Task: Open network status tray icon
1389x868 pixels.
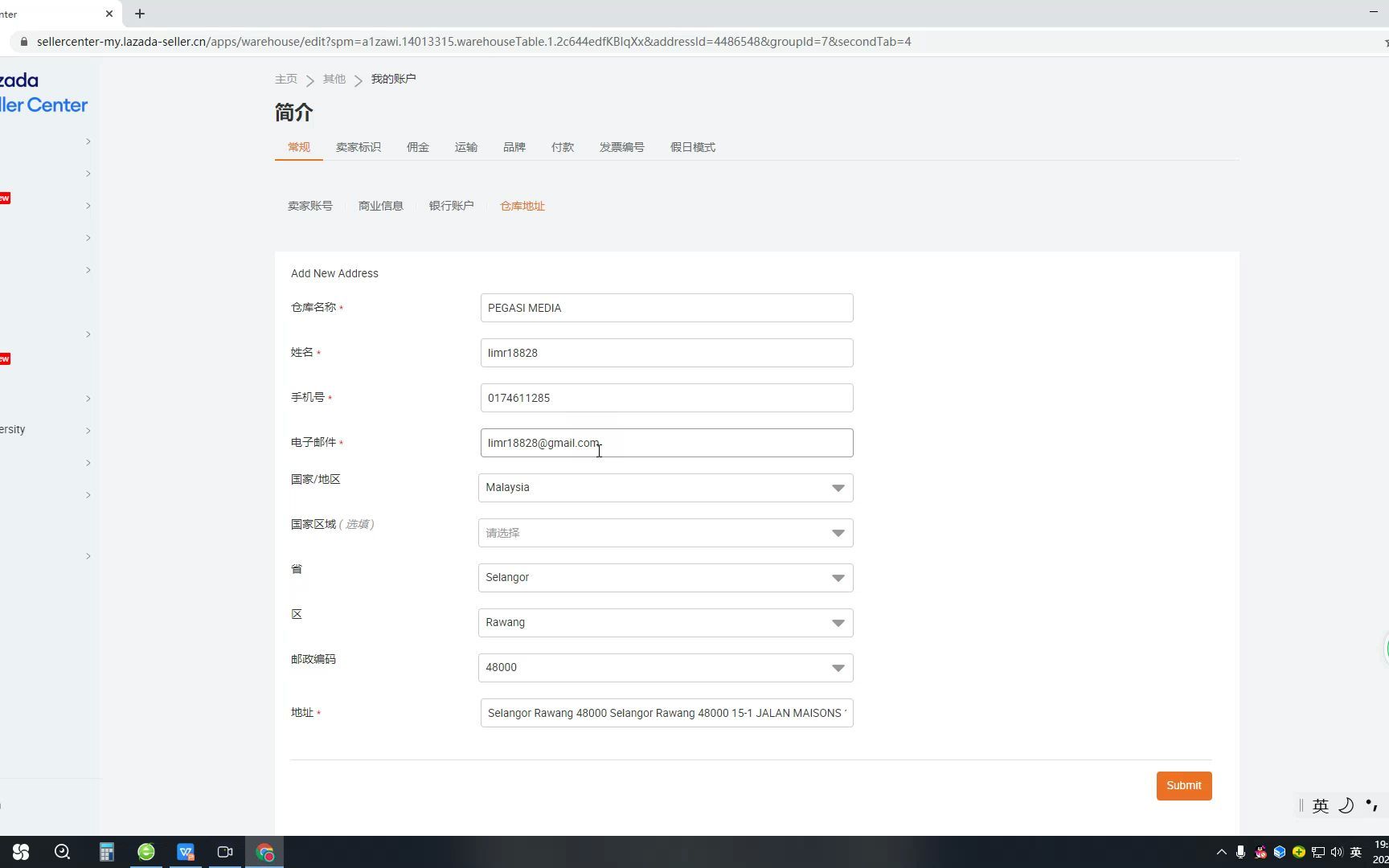Action: coord(1318,852)
